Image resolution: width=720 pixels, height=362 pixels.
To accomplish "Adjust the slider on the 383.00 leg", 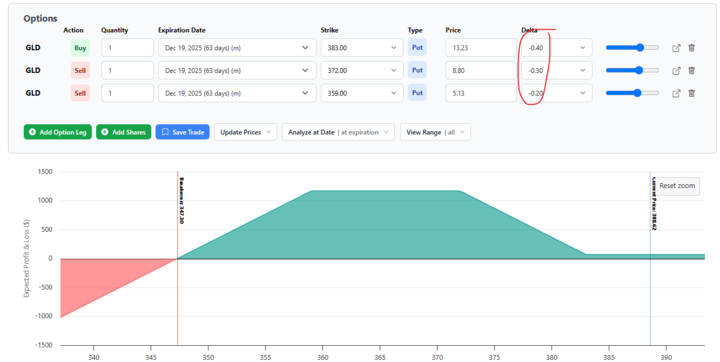I will tap(632, 47).
